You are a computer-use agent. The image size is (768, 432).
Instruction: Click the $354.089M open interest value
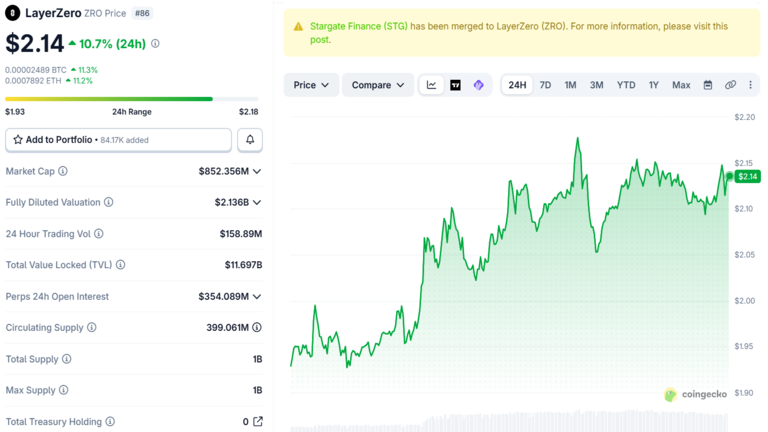pyautogui.click(x=223, y=296)
